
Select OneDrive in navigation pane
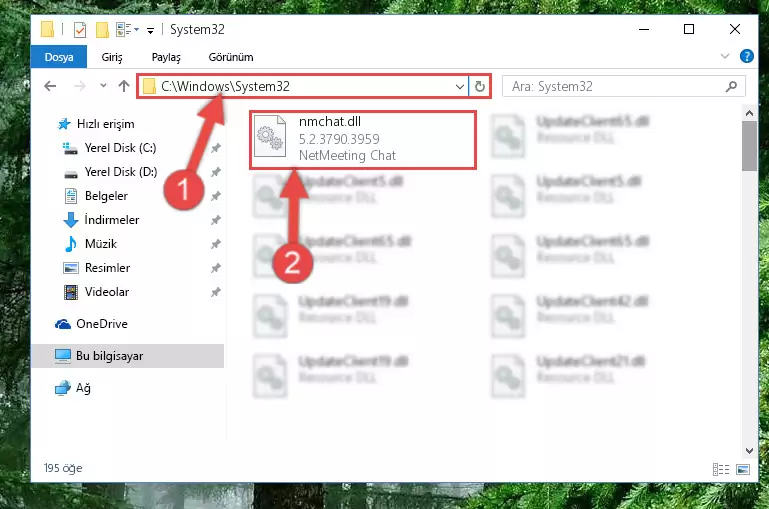pyautogui.click(x=102, y=324)
